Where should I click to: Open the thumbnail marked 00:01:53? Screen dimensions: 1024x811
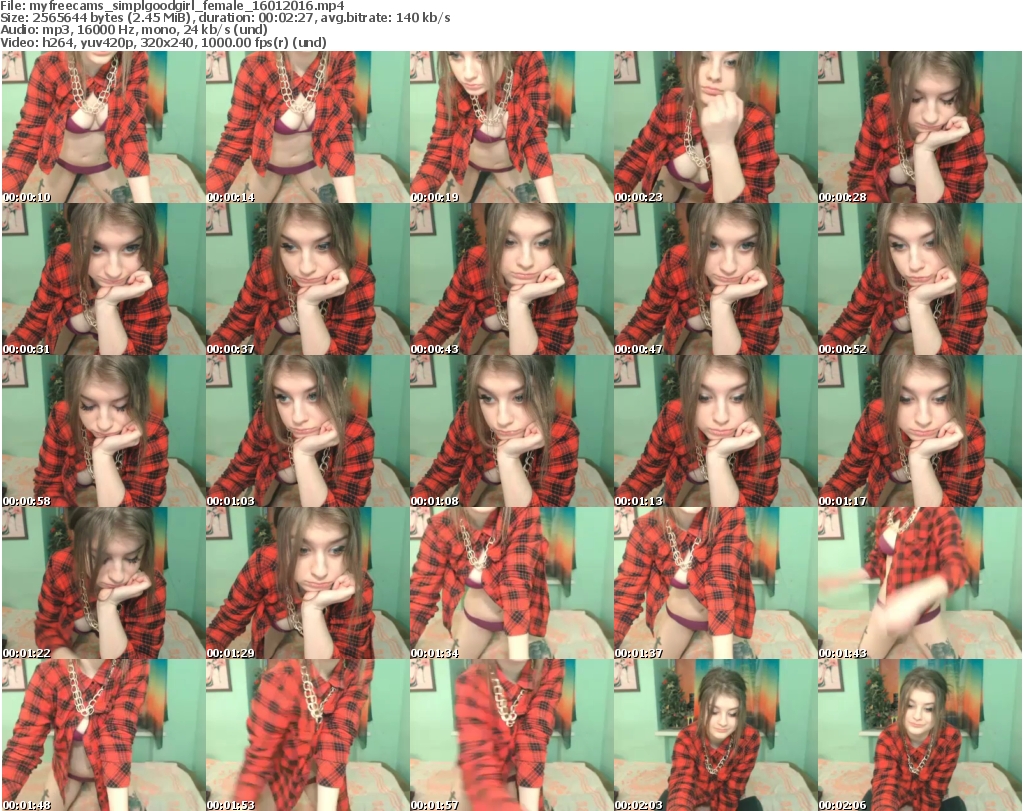tap(306, 735)
